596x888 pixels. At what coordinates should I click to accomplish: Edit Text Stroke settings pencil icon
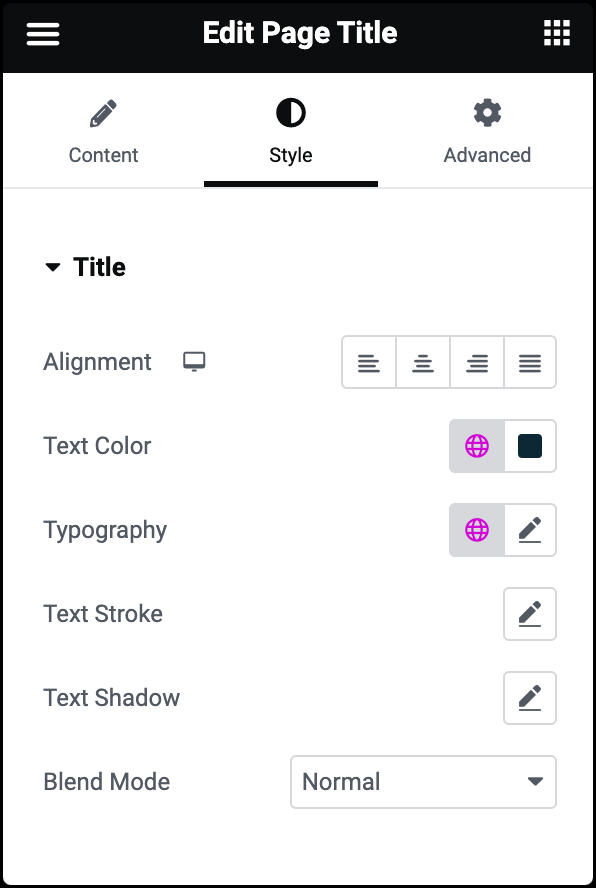[x=530, y=614]
